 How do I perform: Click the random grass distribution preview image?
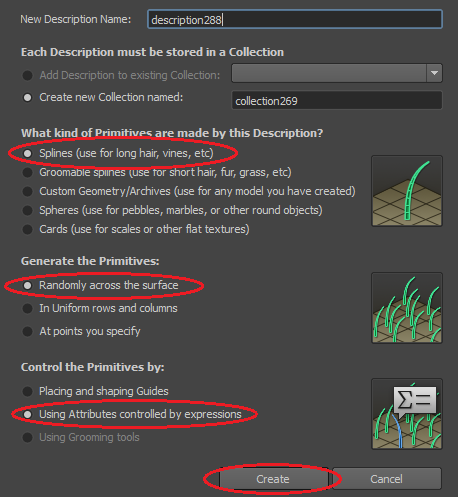coord(407,308)
